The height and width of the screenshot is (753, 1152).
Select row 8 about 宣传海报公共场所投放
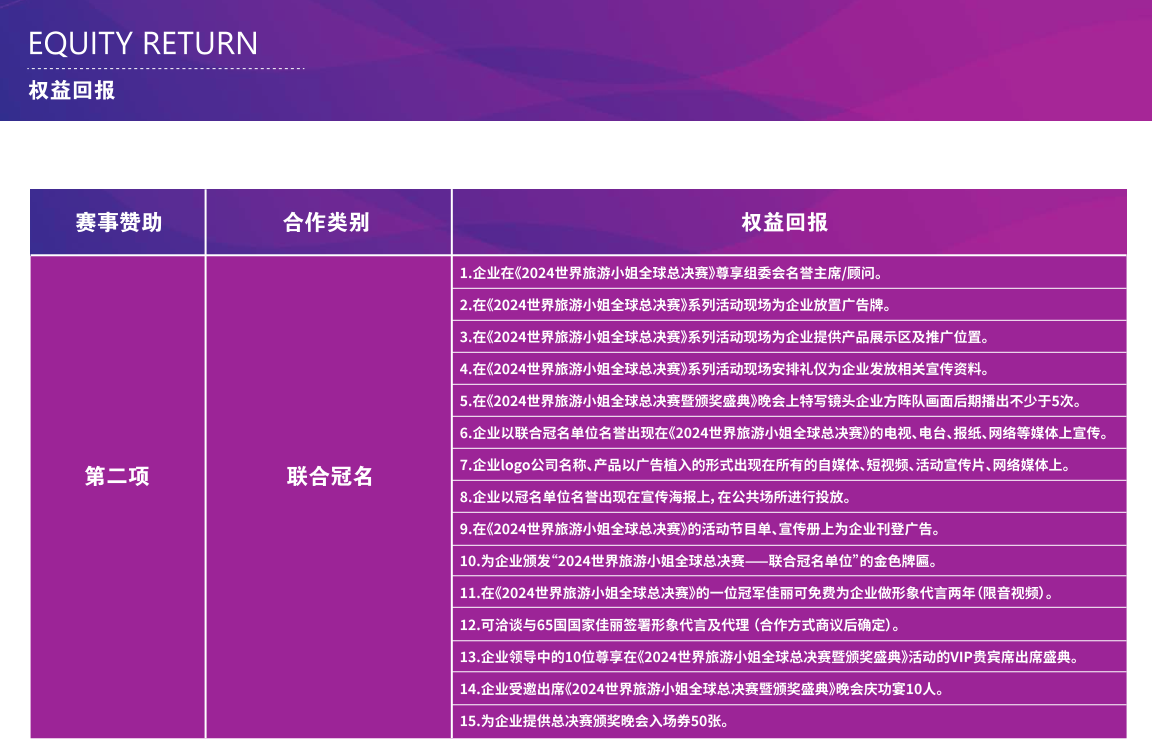pos(789,497)
